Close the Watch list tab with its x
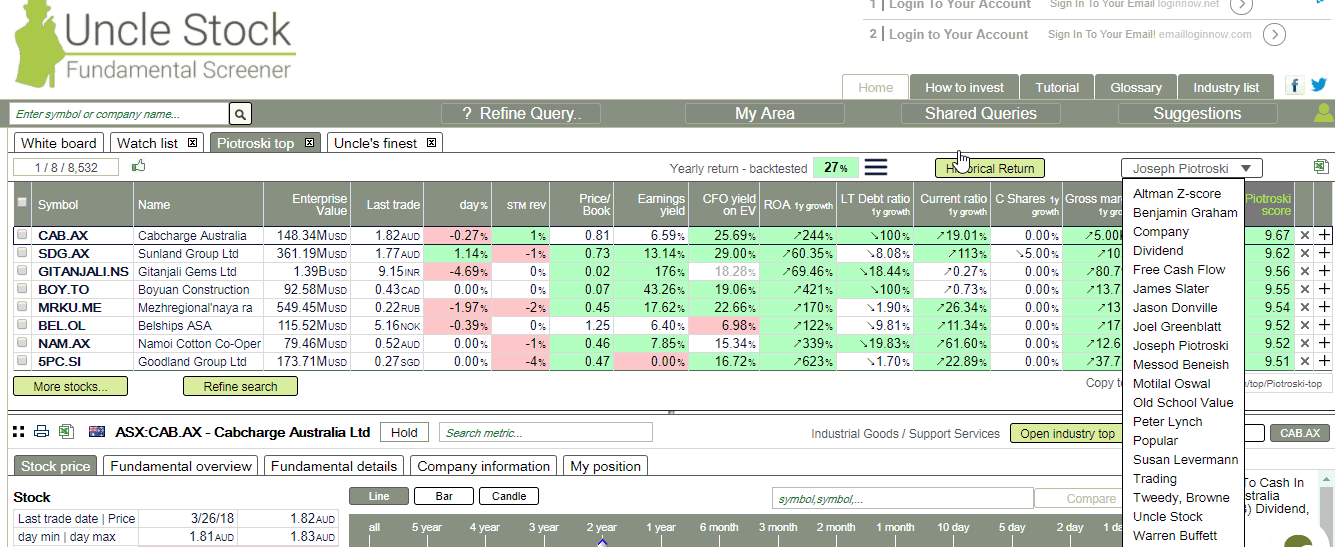The image size is (1335, 547). point(193,143)
